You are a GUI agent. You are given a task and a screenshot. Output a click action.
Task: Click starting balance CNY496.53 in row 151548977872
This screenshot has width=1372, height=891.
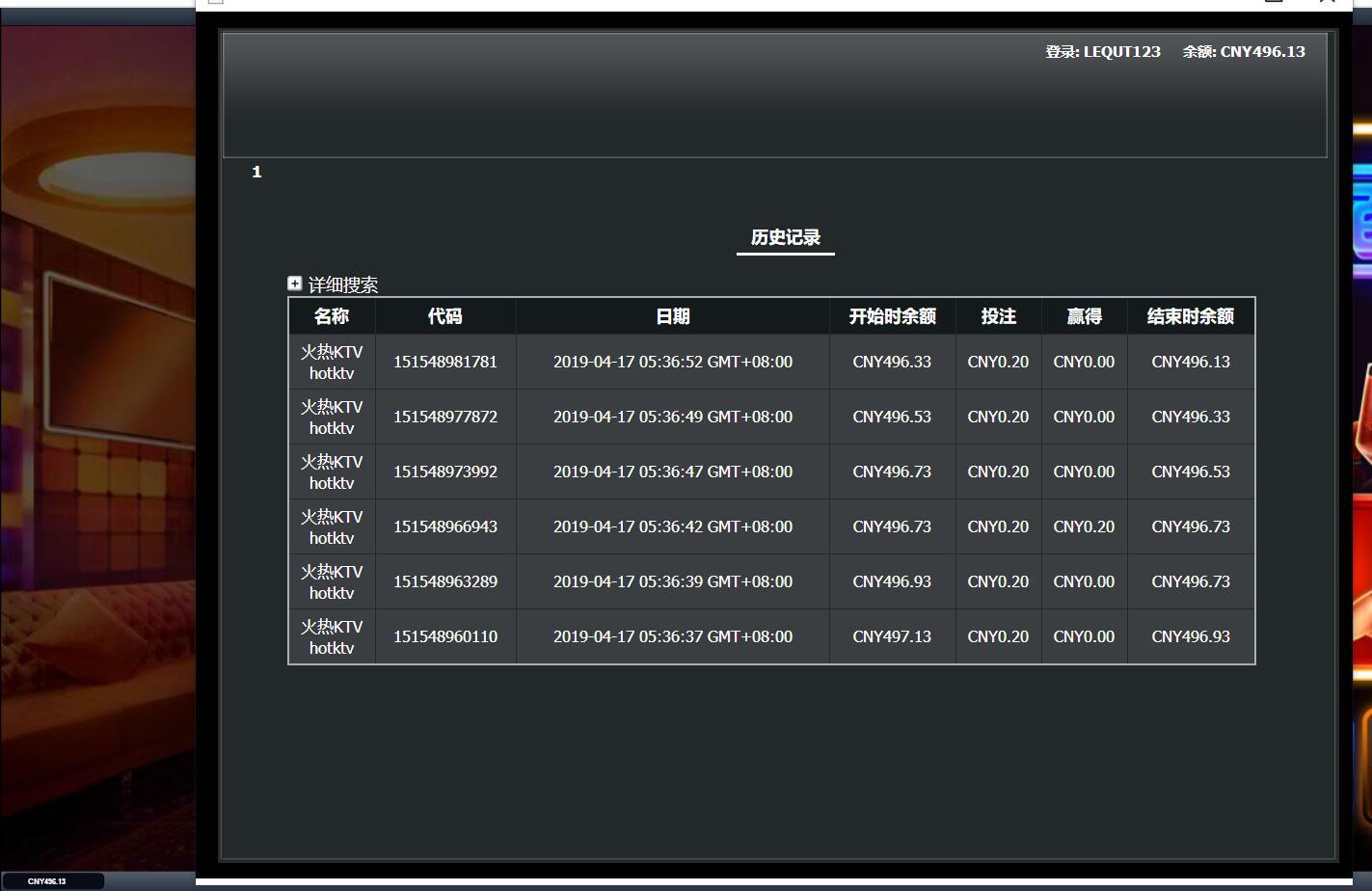893,417
